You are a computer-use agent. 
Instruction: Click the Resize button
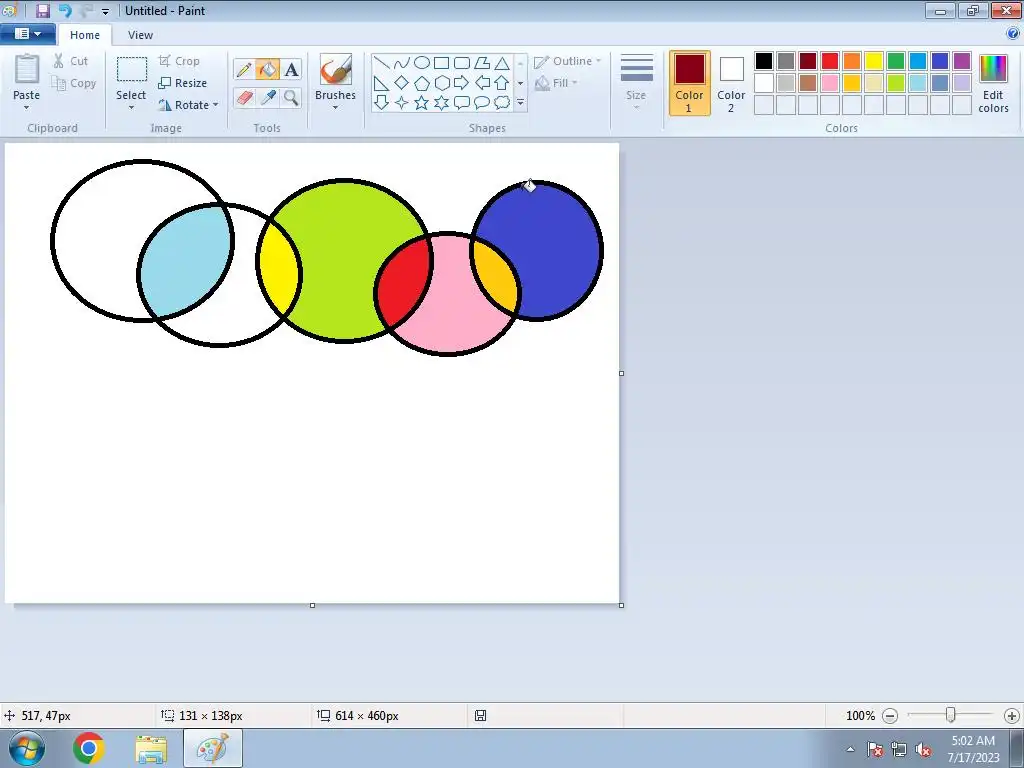click(x=182, y=83)
